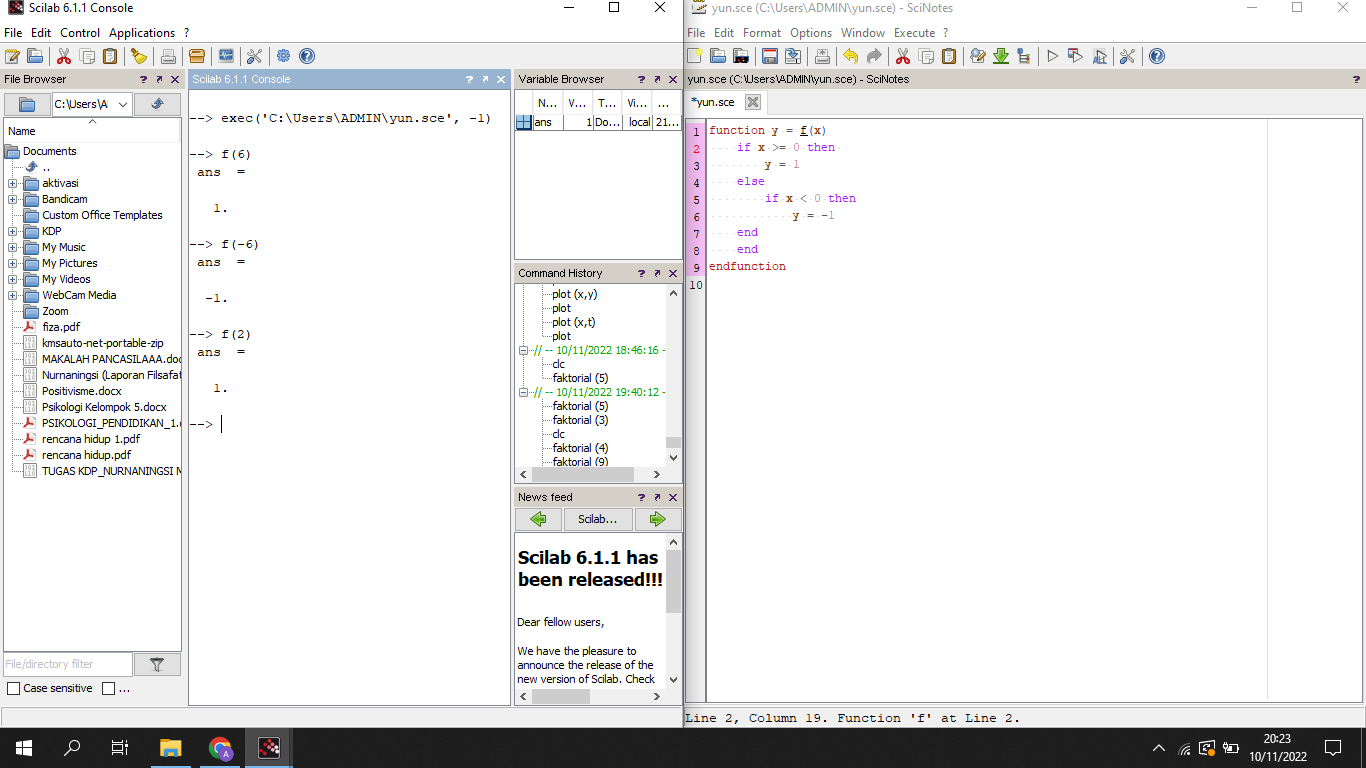Click the cut scissors in console toolbar
The width and height of the screenshot is (1366, 768).
[x=64, y=56]
